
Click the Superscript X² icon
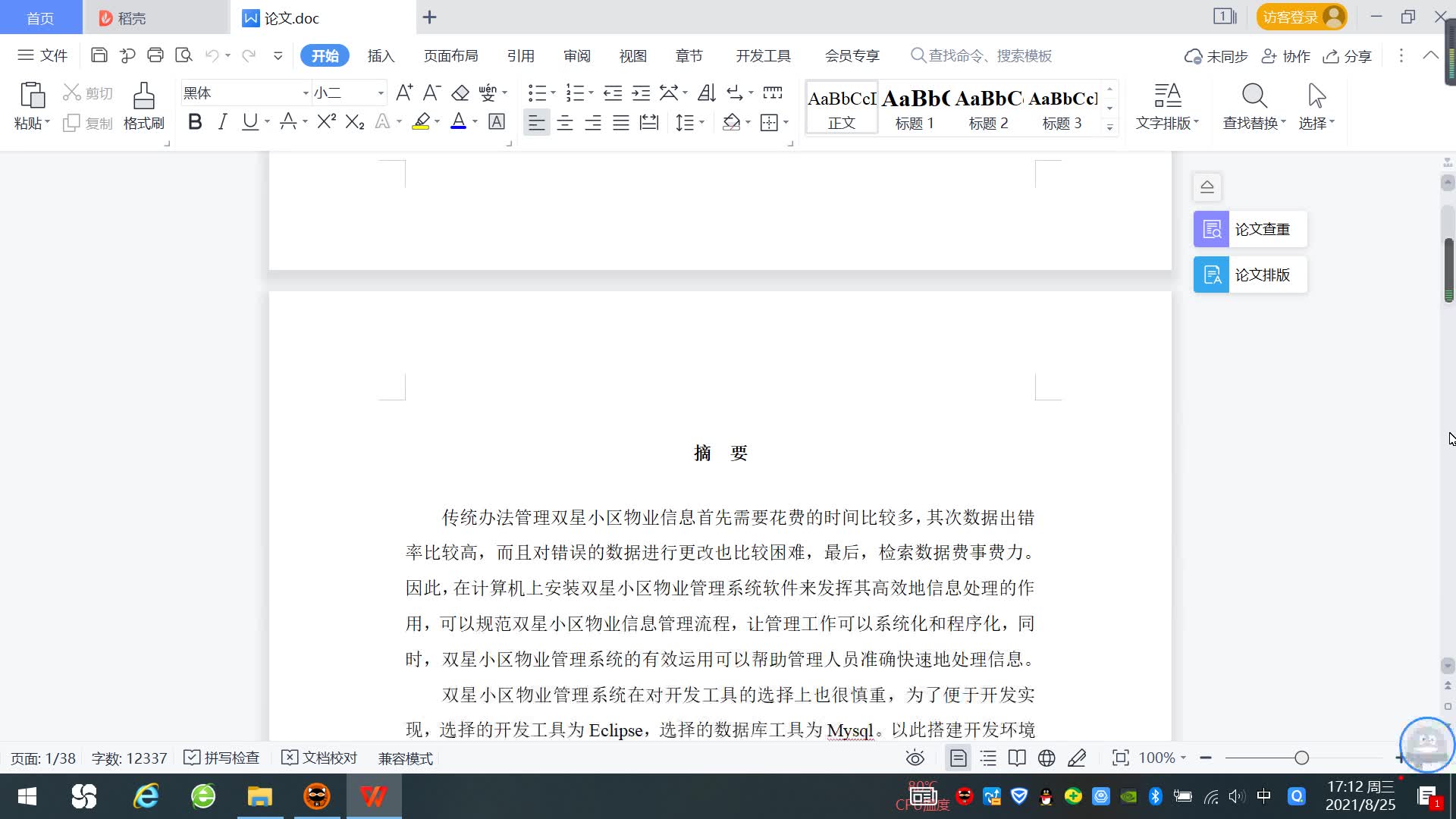coord(326,122)
